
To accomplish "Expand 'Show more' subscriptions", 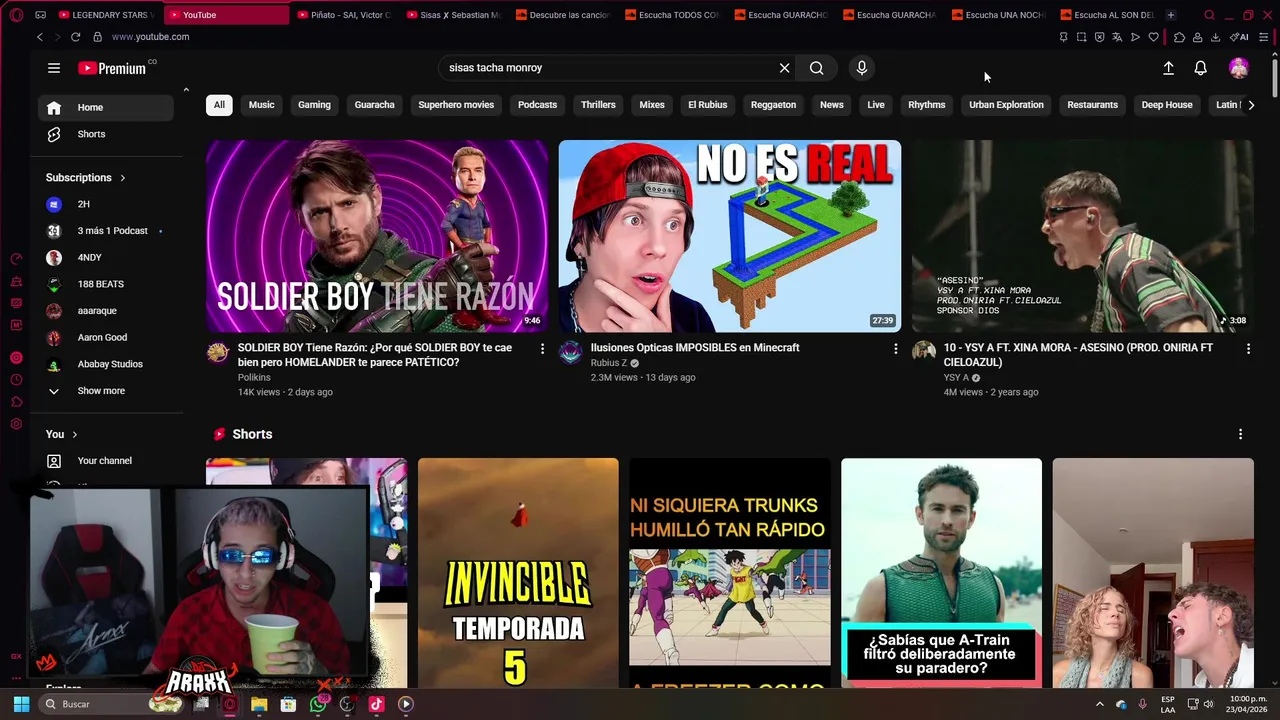I will click(x=106, y=391).
